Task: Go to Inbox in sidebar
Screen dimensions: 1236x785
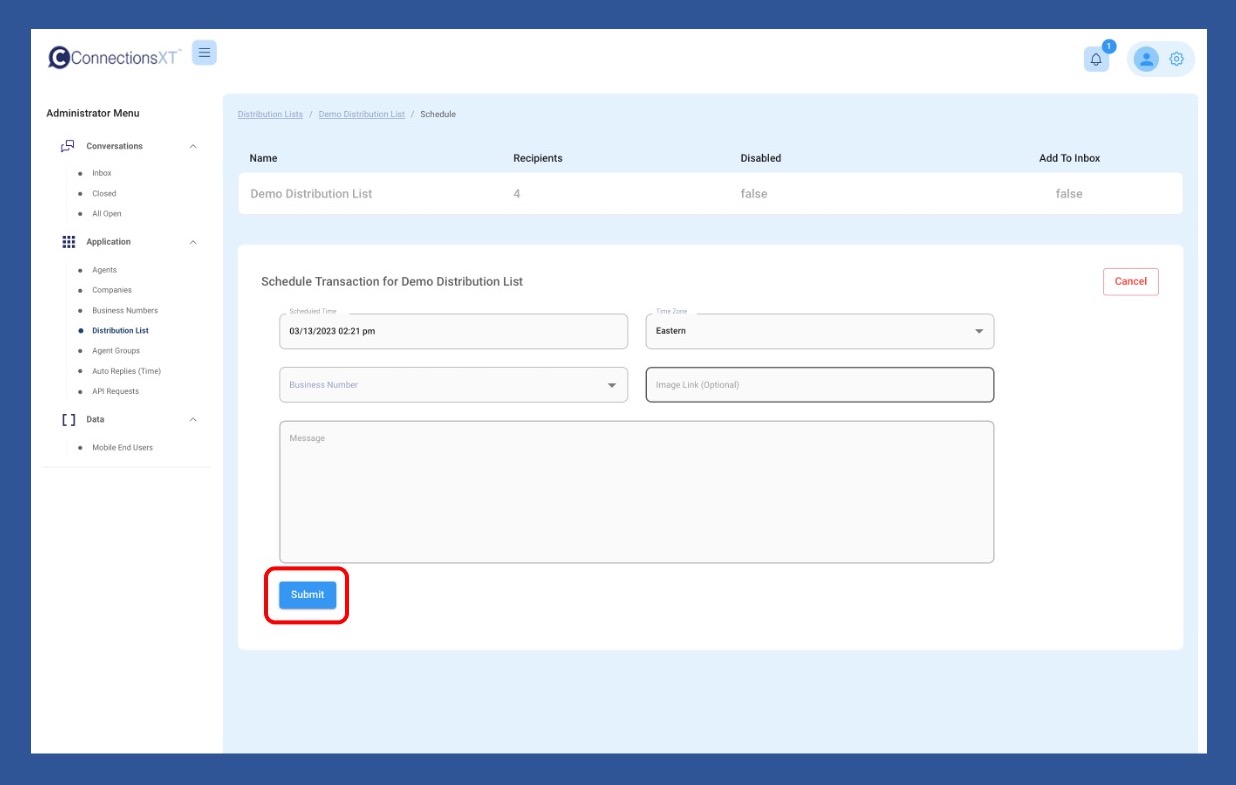Action: [x=102, y=173]
